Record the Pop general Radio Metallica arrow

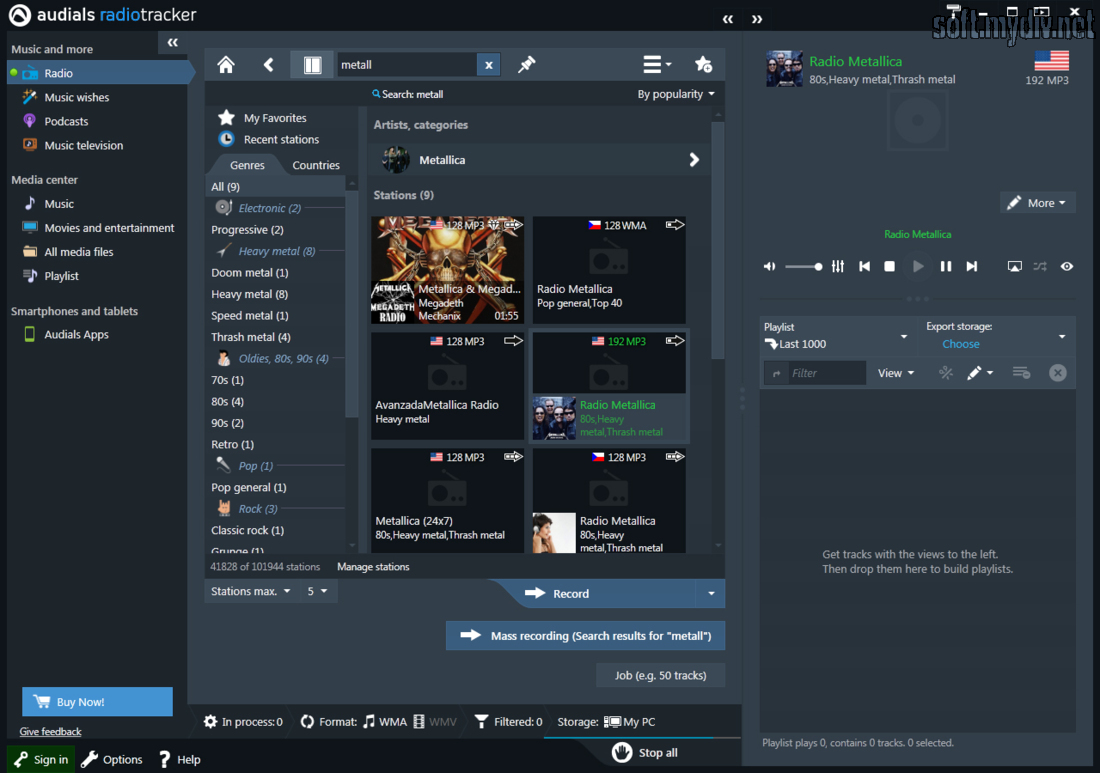point(674,224)
